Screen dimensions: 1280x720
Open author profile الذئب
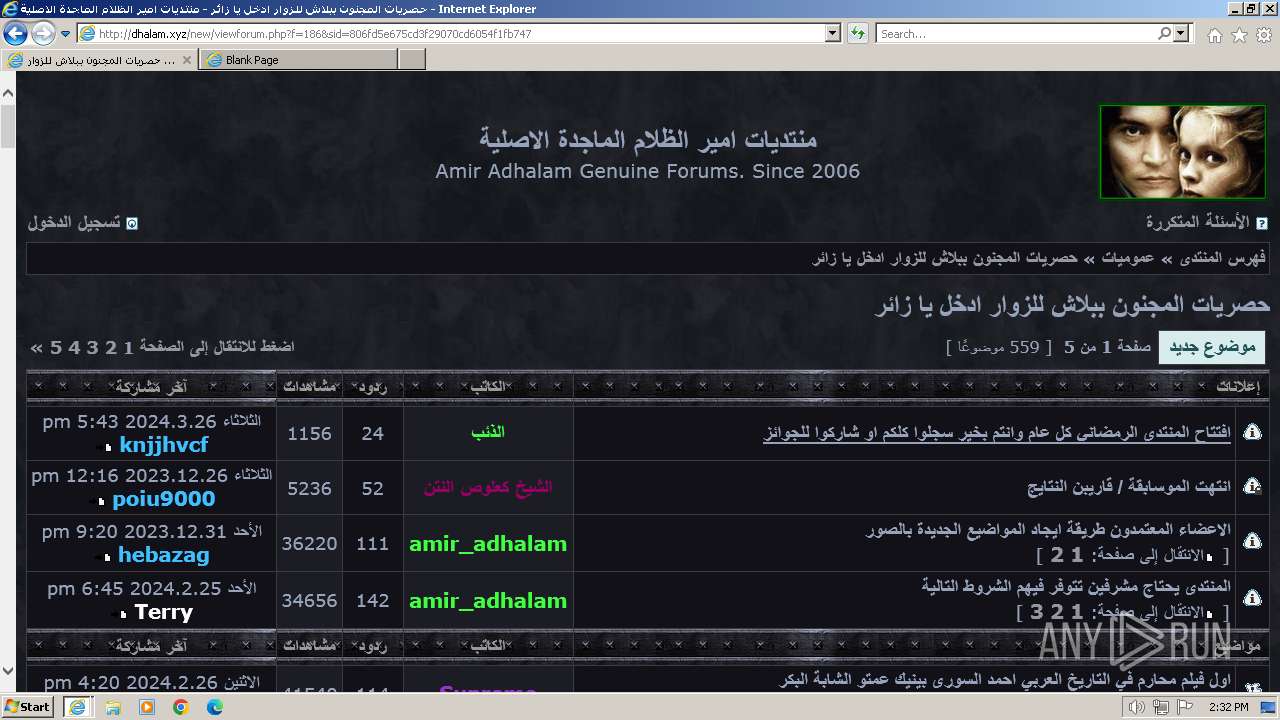point(488,432)
